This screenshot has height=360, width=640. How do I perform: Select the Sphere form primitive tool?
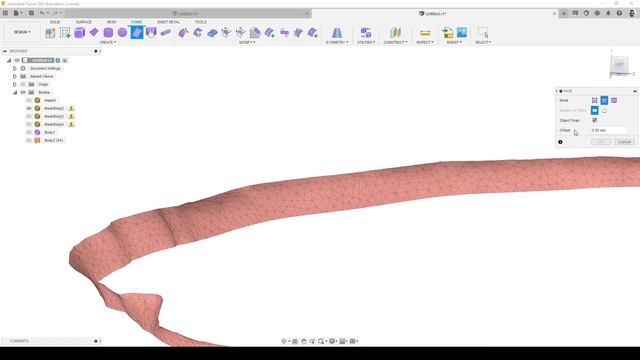(x=122, y=32)
